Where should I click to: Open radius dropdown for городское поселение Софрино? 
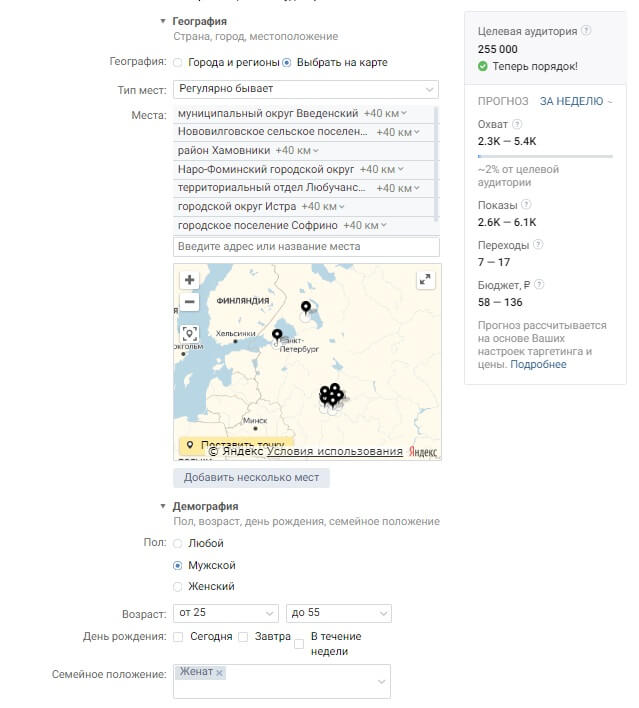pos(365,225)
